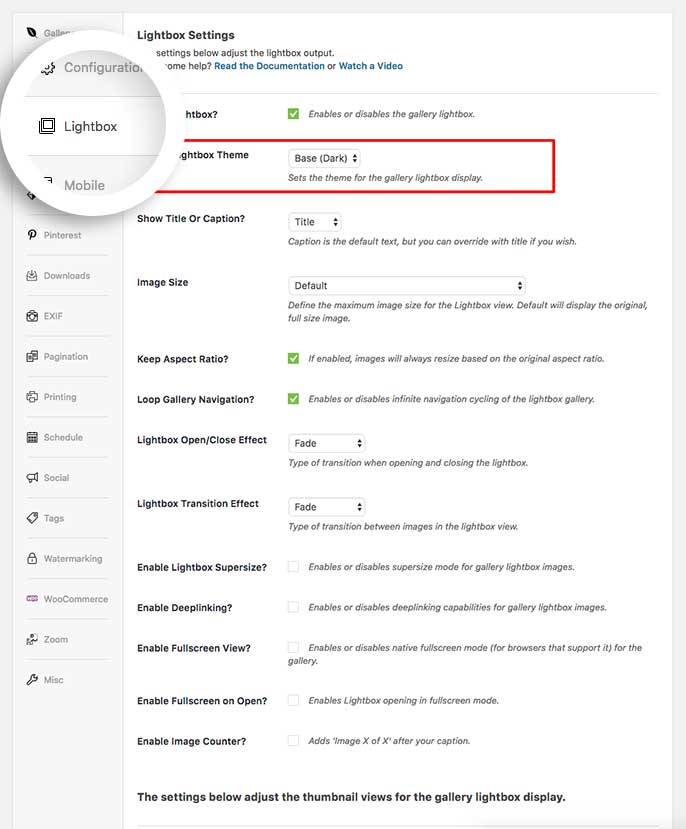This screenshot has height=829, width=686.
Task: Expand the Image Size Default dropdown
Action: [407, 286]
